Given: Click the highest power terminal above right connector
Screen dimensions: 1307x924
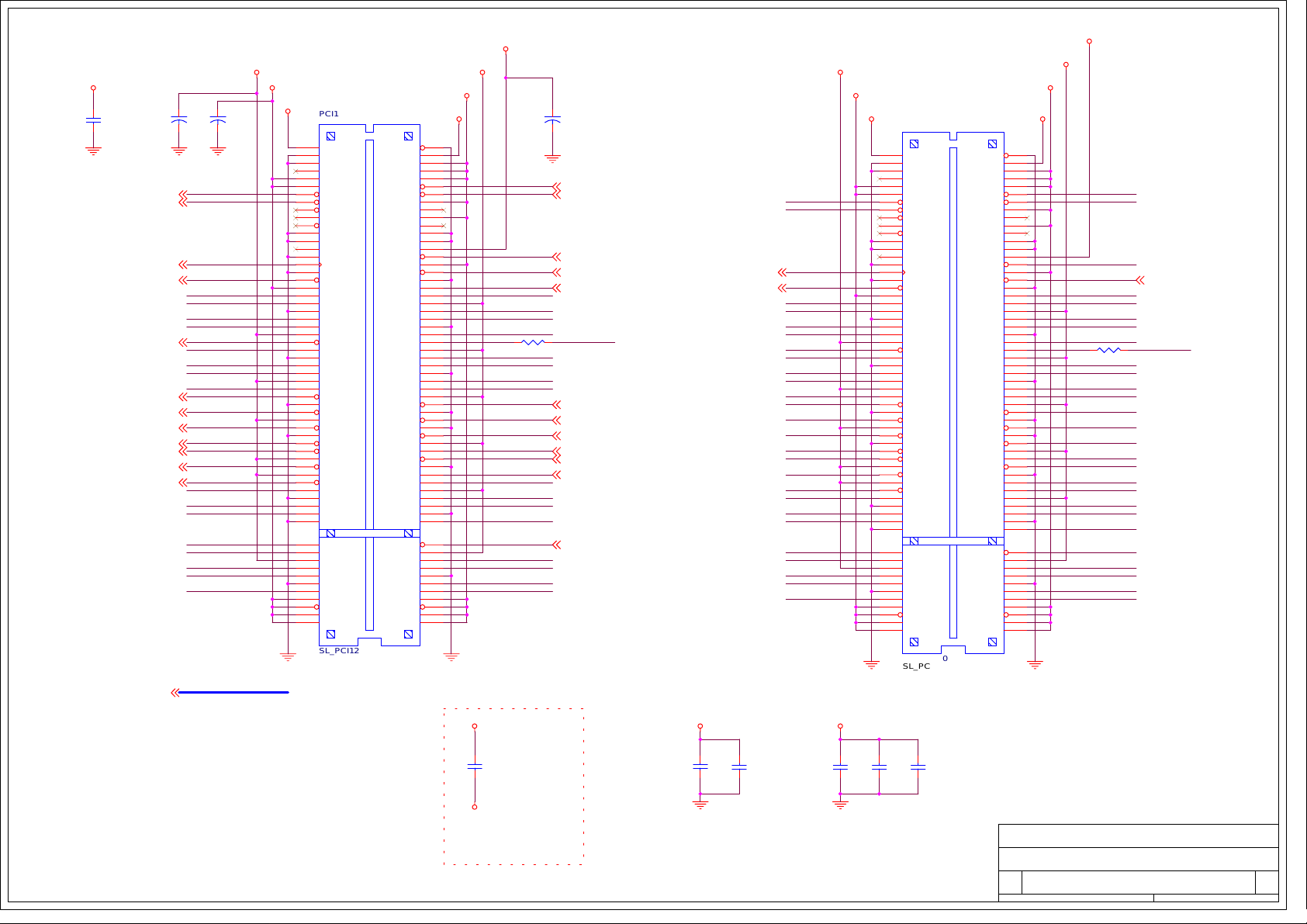Looking at the screenshot, I should 1089,41.
